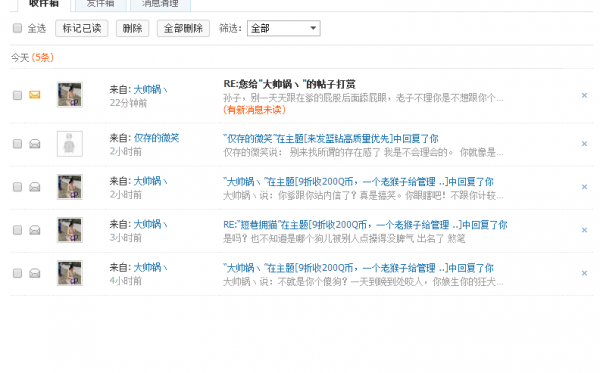
Task: Switch to the 发件箱 tab
Action: 101,4
